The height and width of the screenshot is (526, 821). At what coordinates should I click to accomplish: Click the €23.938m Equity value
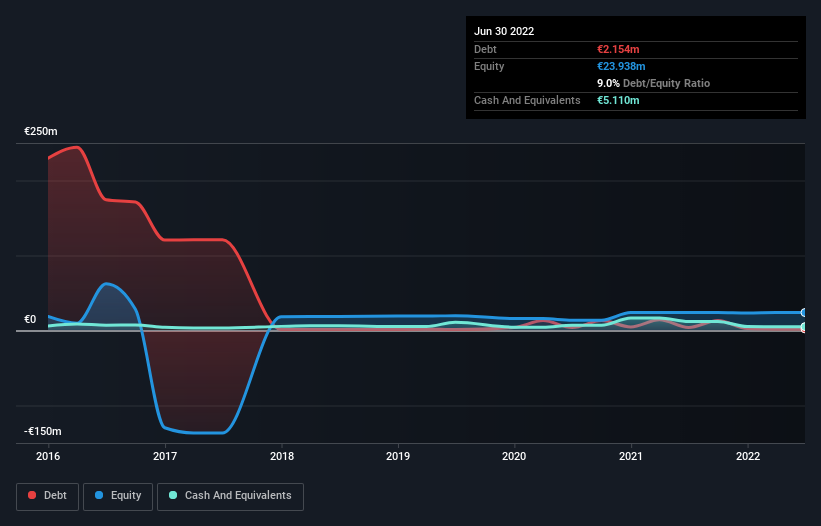621,66
